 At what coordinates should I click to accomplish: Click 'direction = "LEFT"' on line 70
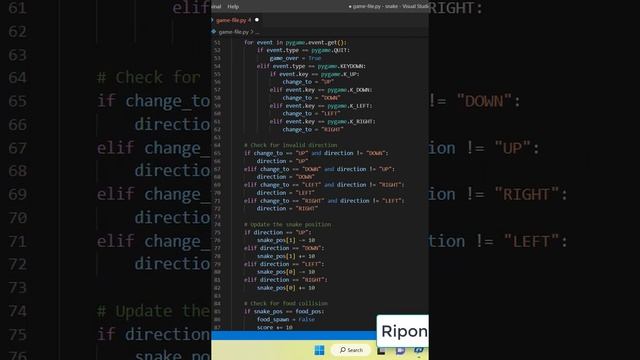(286, 193)
